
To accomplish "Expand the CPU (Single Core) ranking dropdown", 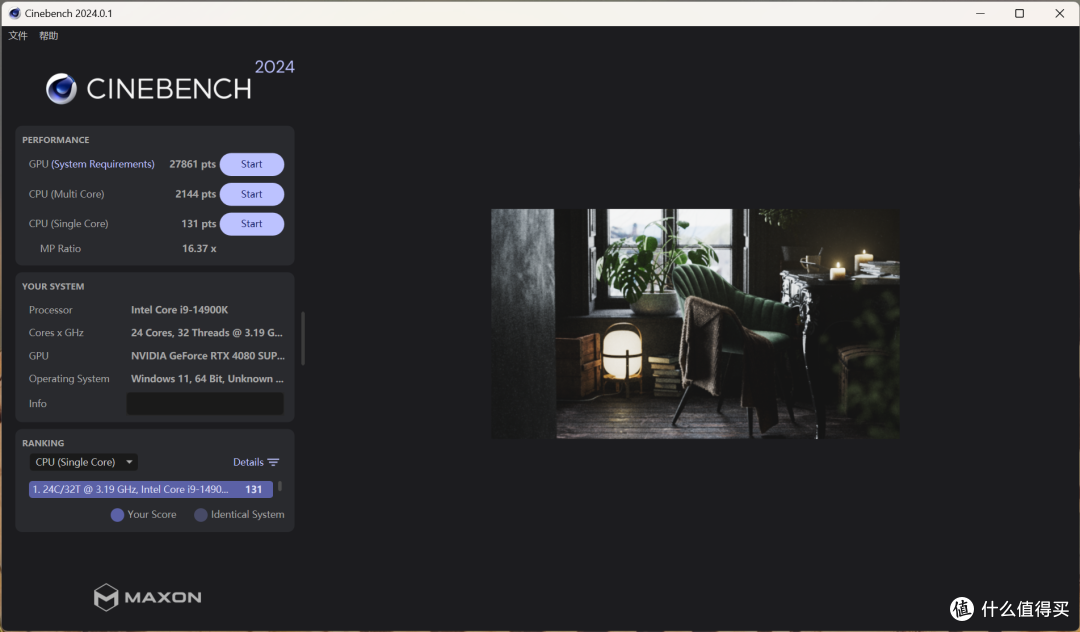I will click(x=83, y=462).
